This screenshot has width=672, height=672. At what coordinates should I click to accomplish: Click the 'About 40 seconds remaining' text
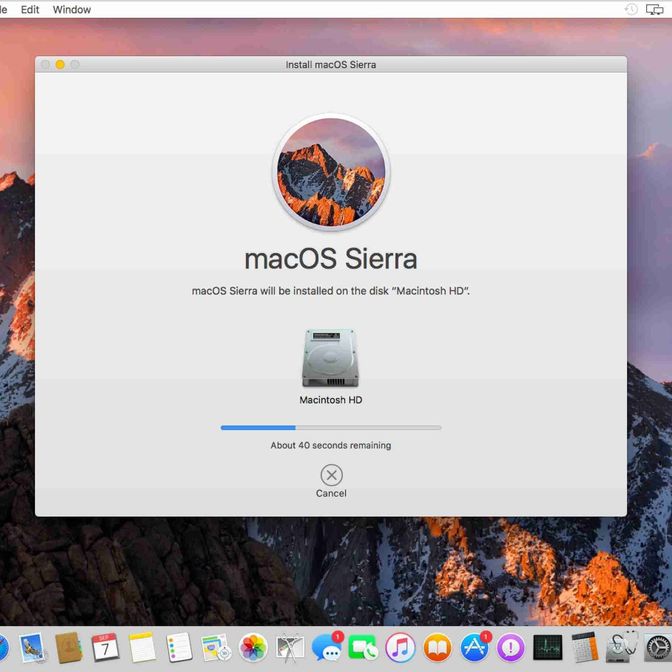[331, 445]
